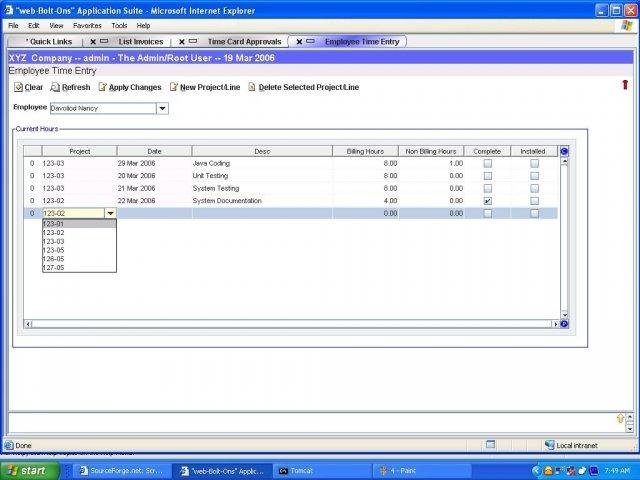Click the blue round icon at grid bottom-right
640x480 pixels.
pyautogui.click(x=564, y=324)
